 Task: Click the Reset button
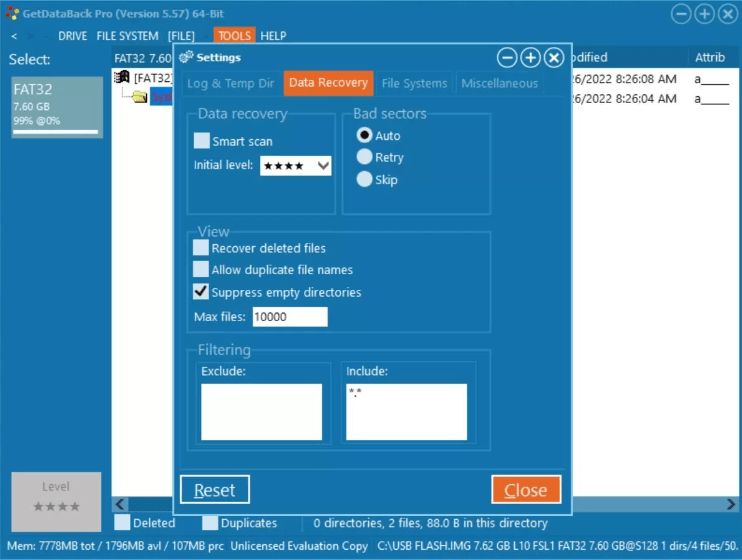[215, 489]
